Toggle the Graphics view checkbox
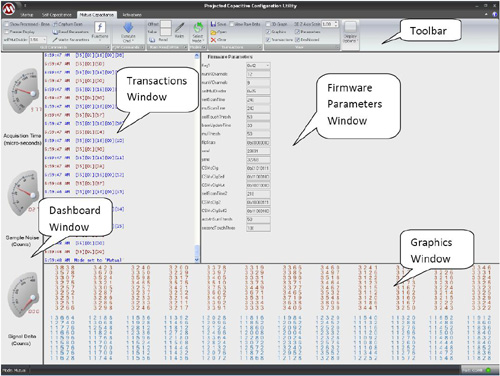 [268, 32]
